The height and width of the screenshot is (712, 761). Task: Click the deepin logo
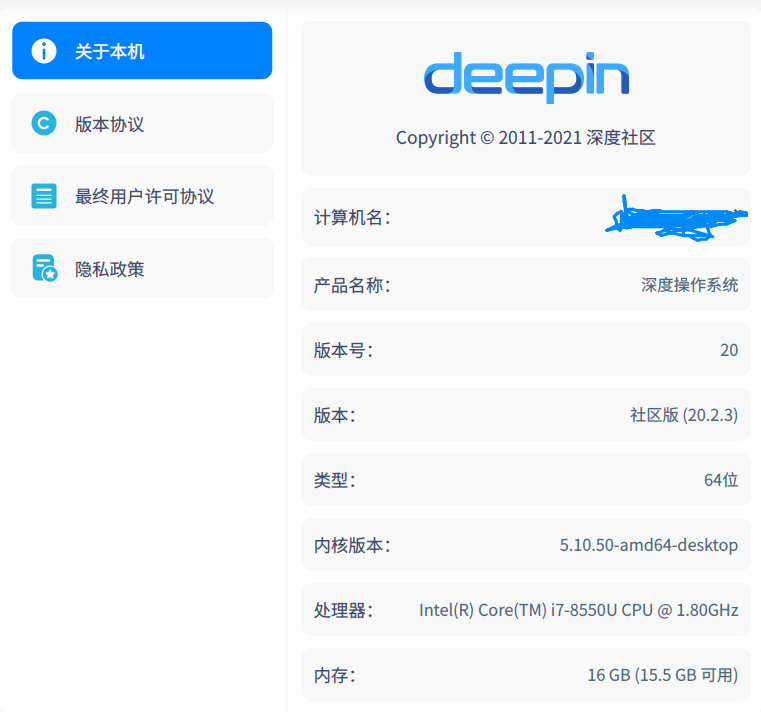coord(526,77)
